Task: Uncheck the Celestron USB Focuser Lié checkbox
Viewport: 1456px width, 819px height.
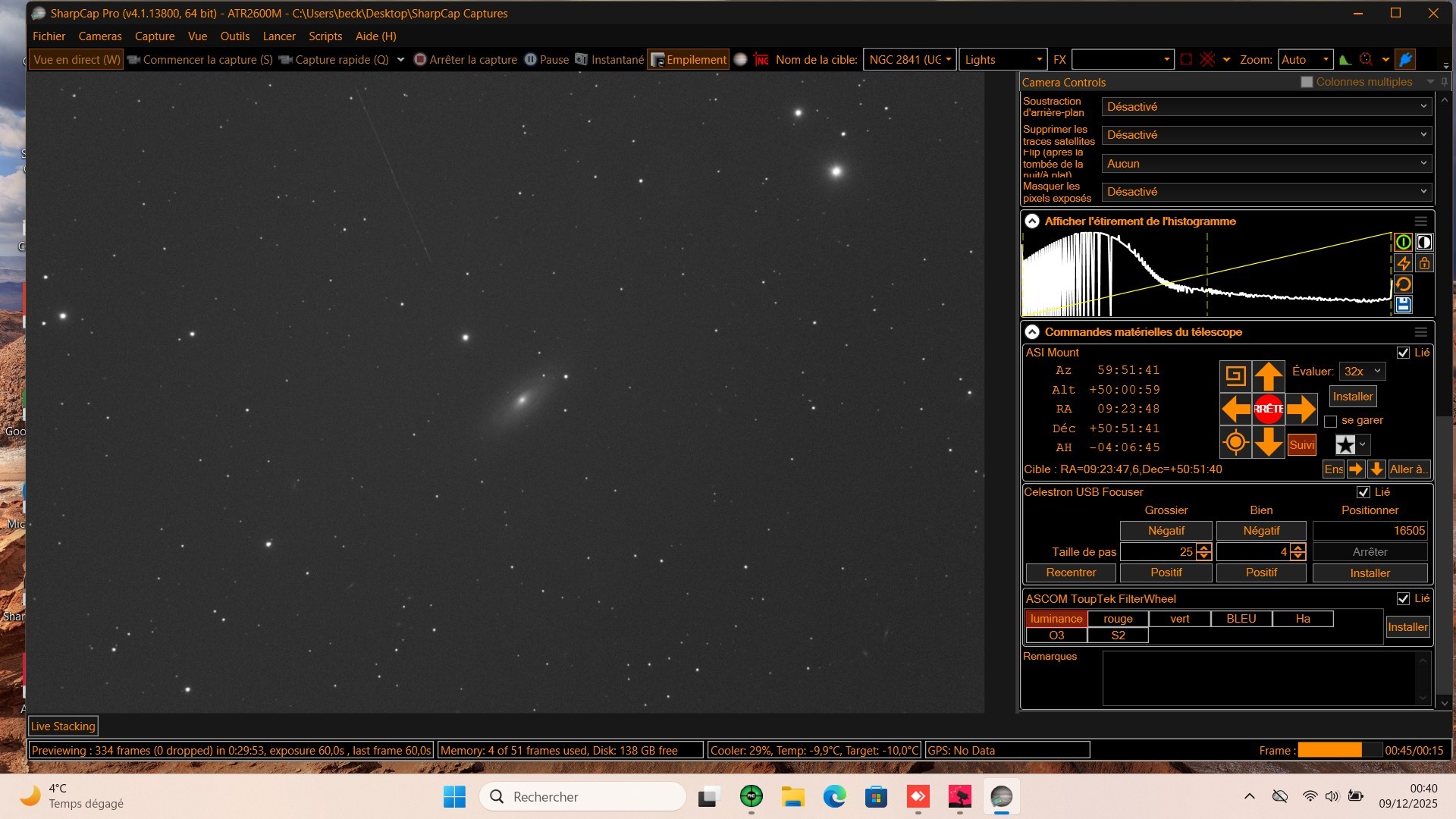Action: point(1363,492)
